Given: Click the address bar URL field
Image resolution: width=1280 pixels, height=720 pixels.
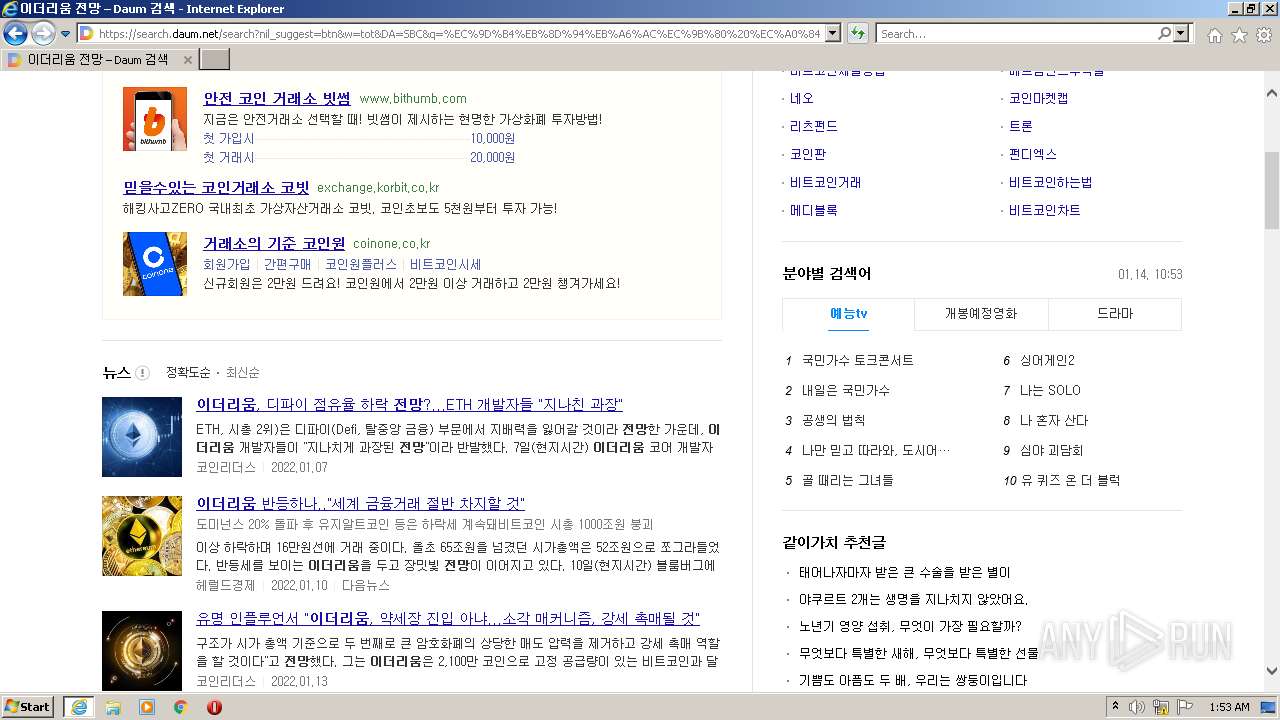Looking at the screenshot, I should tap(459, 33).
